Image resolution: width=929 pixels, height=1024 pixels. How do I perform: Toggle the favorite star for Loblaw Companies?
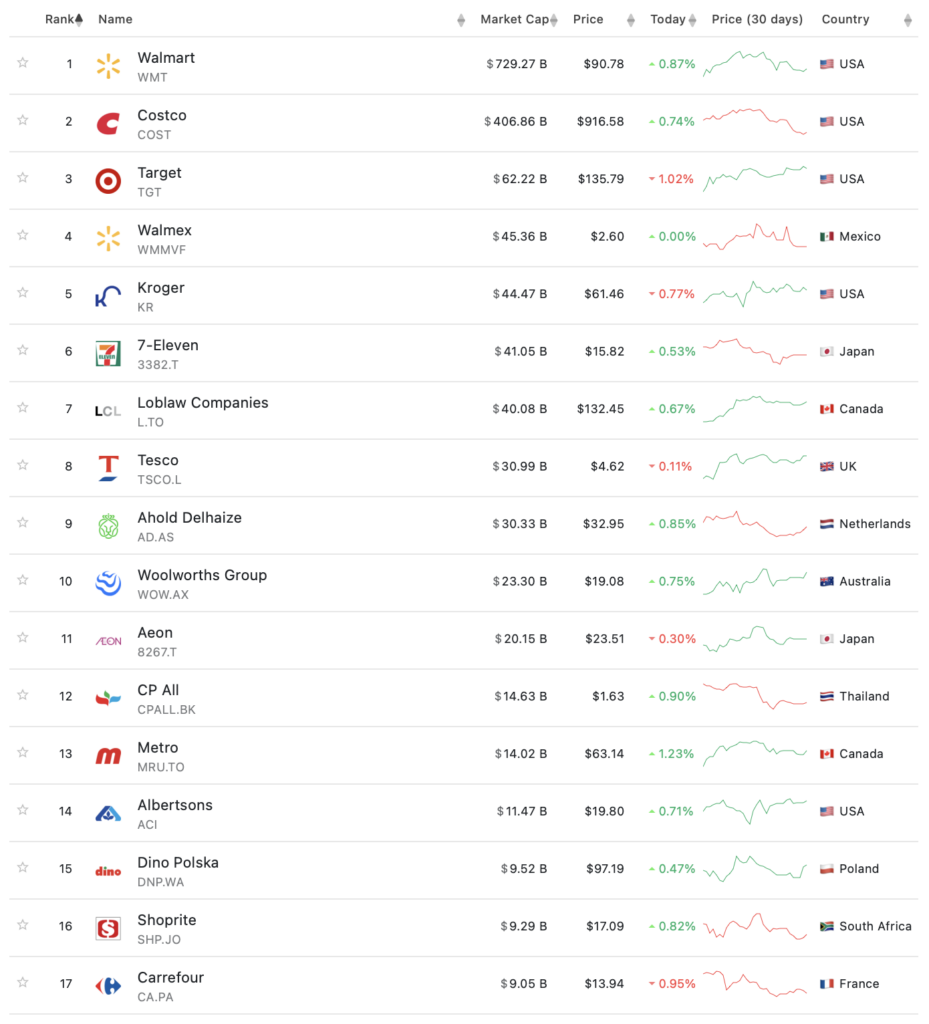(x=23, y=408)
